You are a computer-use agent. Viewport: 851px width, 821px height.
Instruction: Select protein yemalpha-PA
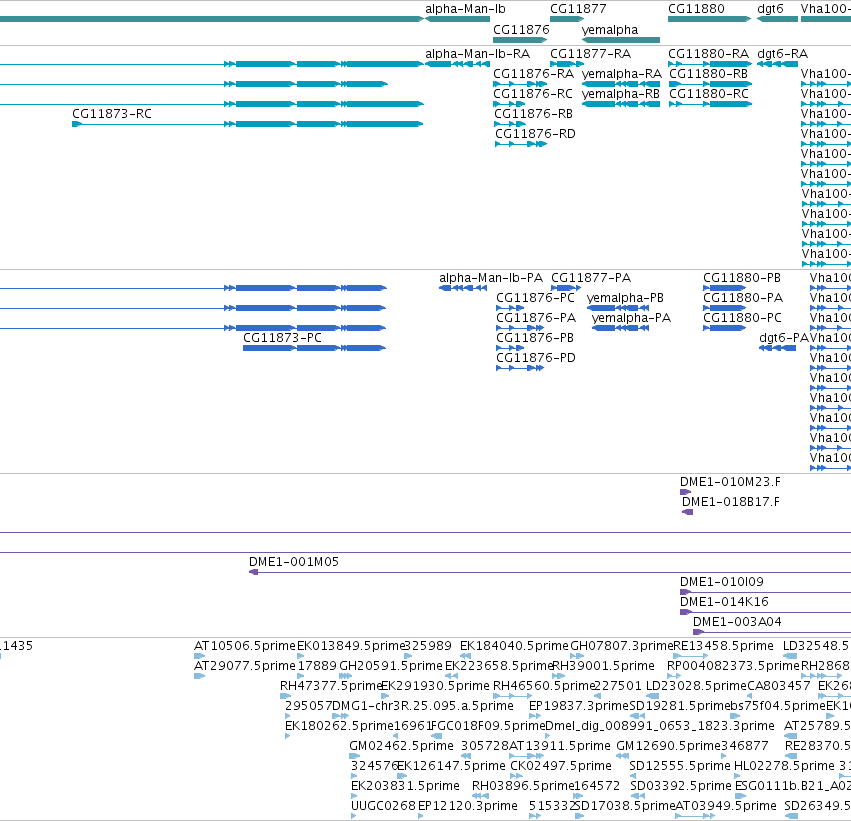coord(631,318)
